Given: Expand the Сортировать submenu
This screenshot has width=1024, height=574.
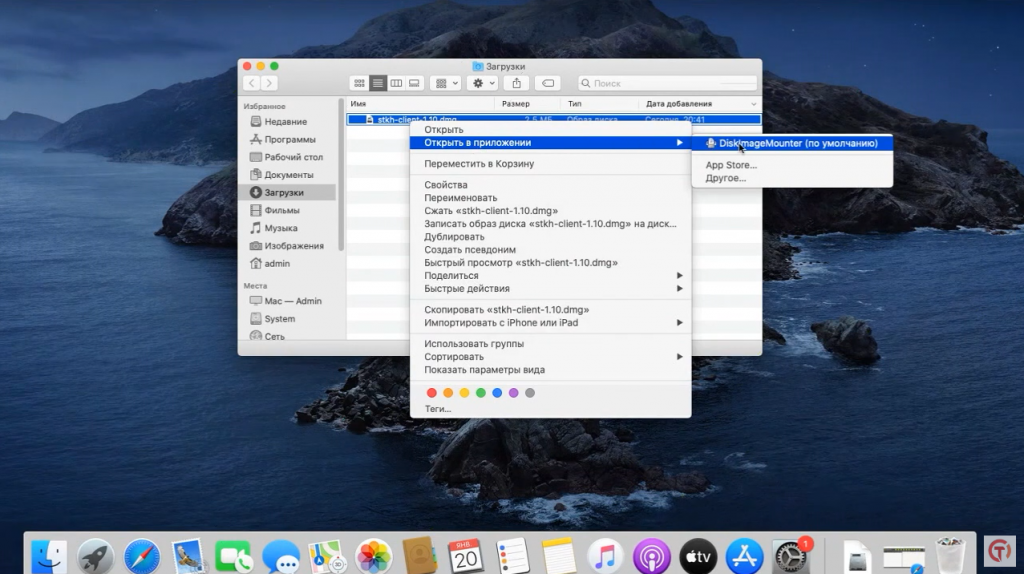Looking at the screenshot, I should 551,357.
